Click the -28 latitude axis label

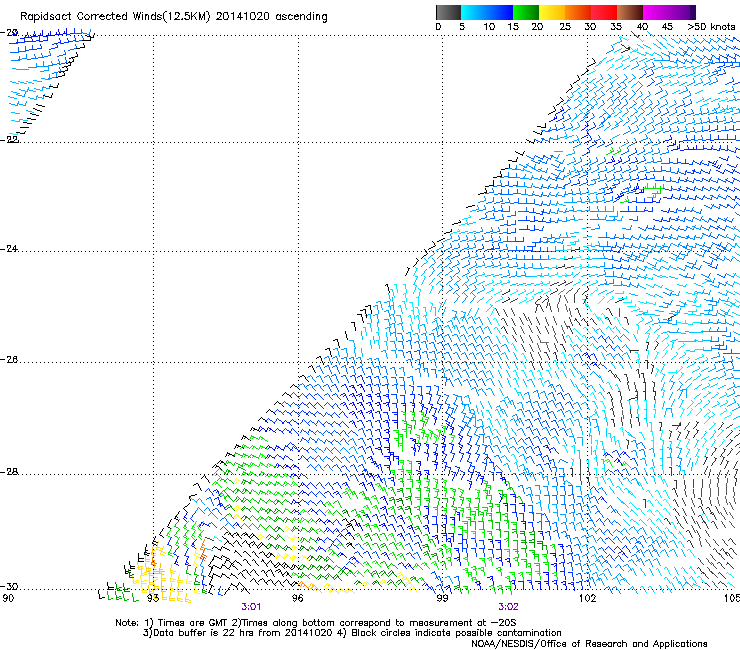coord(9,472)
